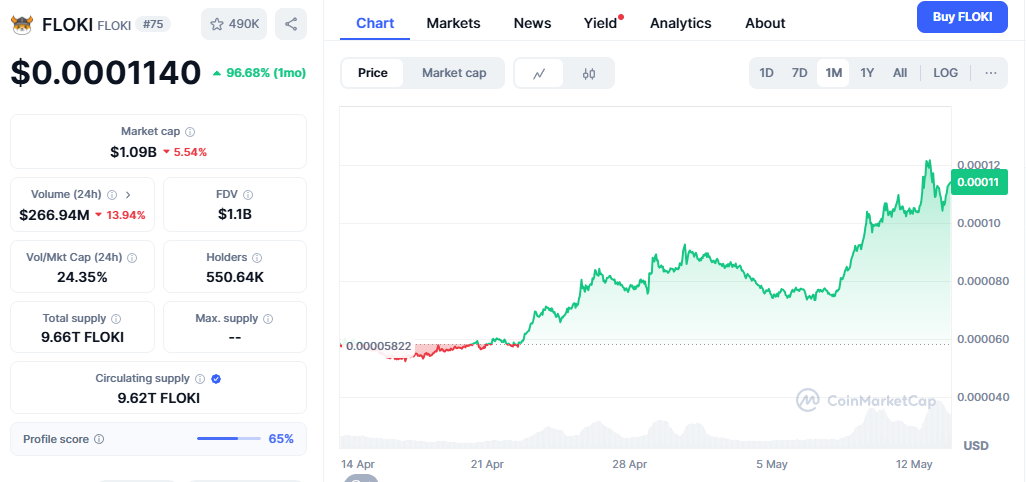Image resolution: width=1026 pixels, height=482 pixels.
Task: Click the 28 Apr date axis label
Action: pyautogui.click(x=629, y=464)
